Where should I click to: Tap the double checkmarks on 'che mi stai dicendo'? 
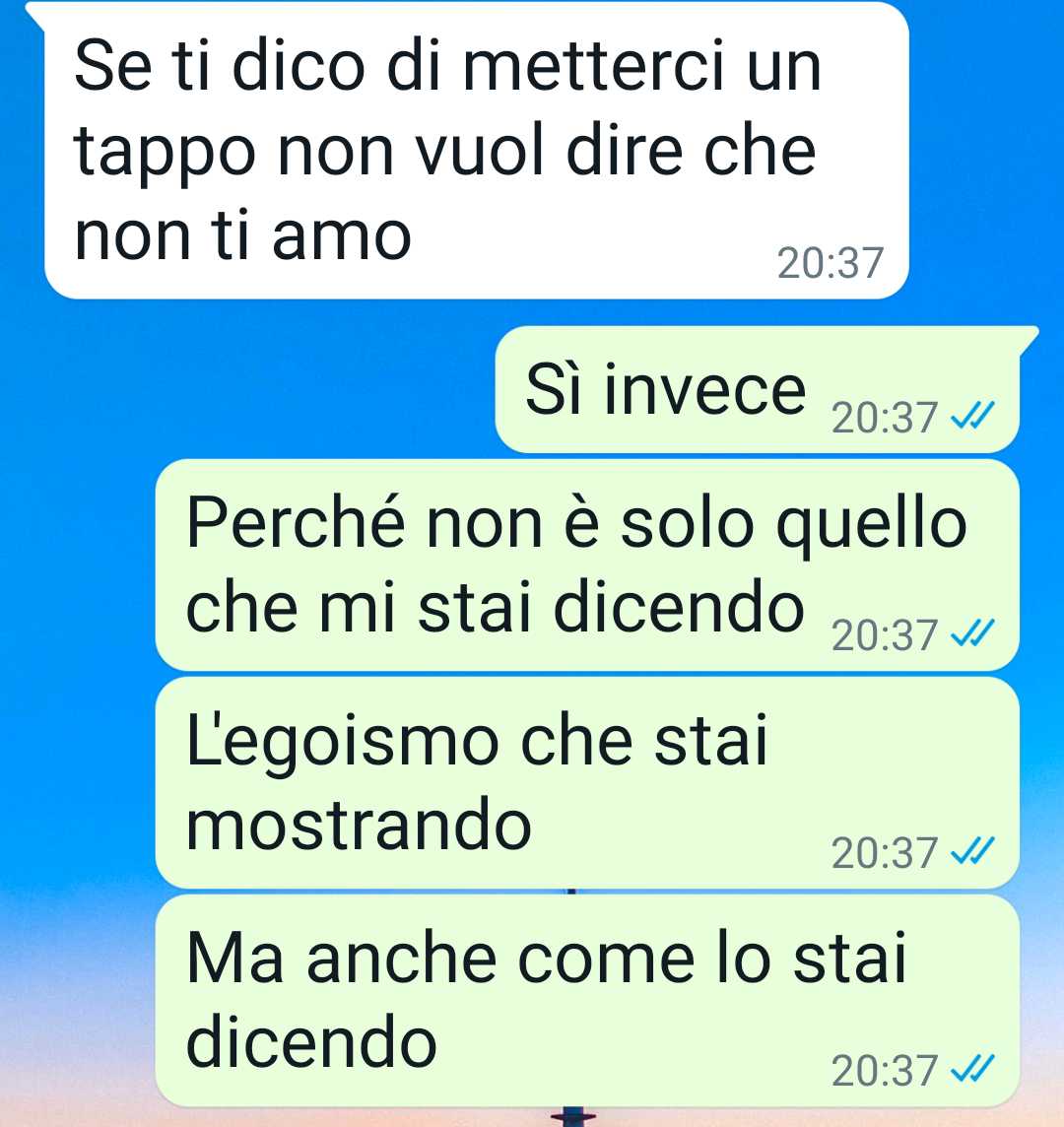pyautogui.click(x=972, y=633)
